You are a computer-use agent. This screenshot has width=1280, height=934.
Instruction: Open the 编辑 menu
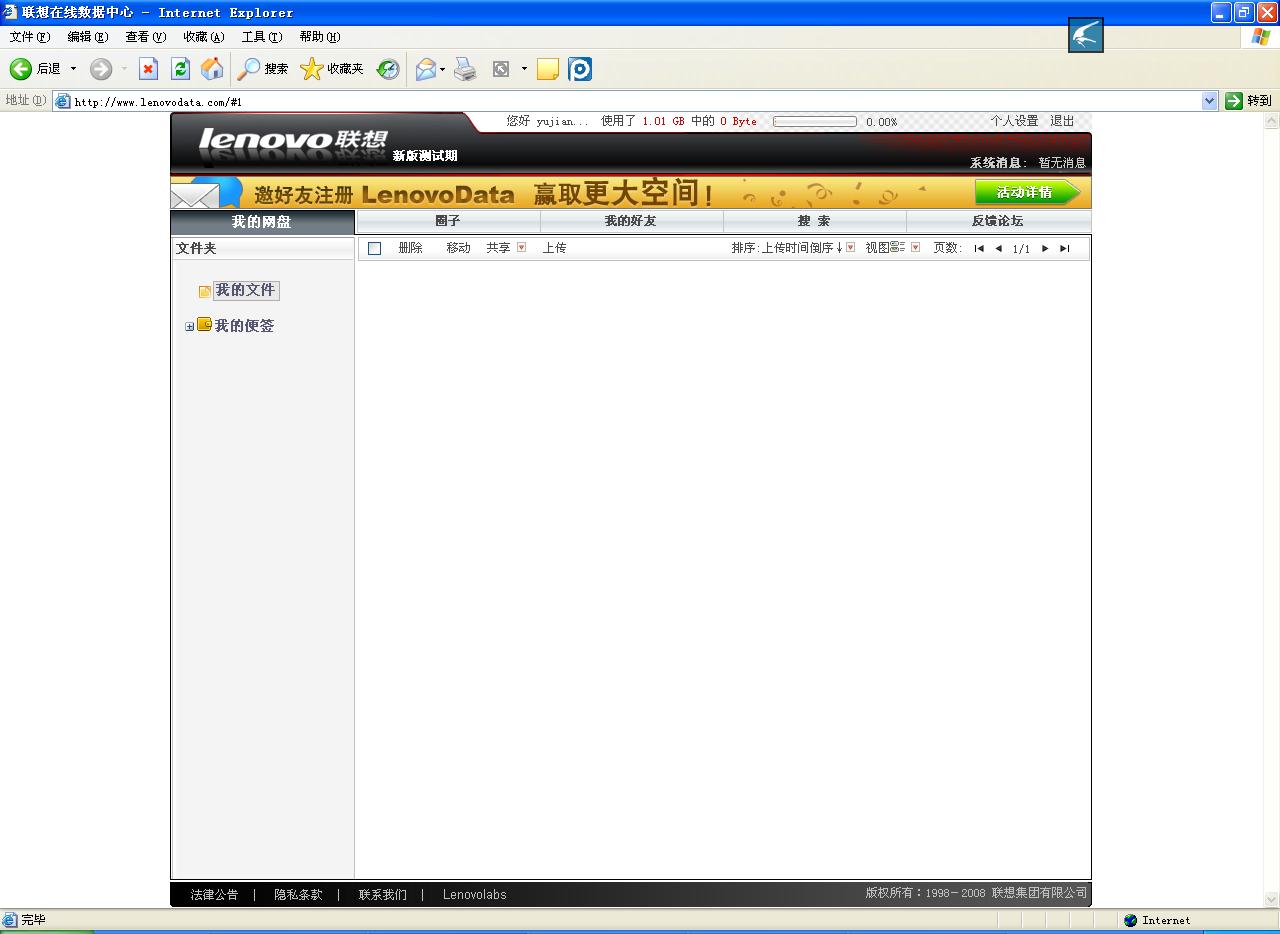point(87,37)
